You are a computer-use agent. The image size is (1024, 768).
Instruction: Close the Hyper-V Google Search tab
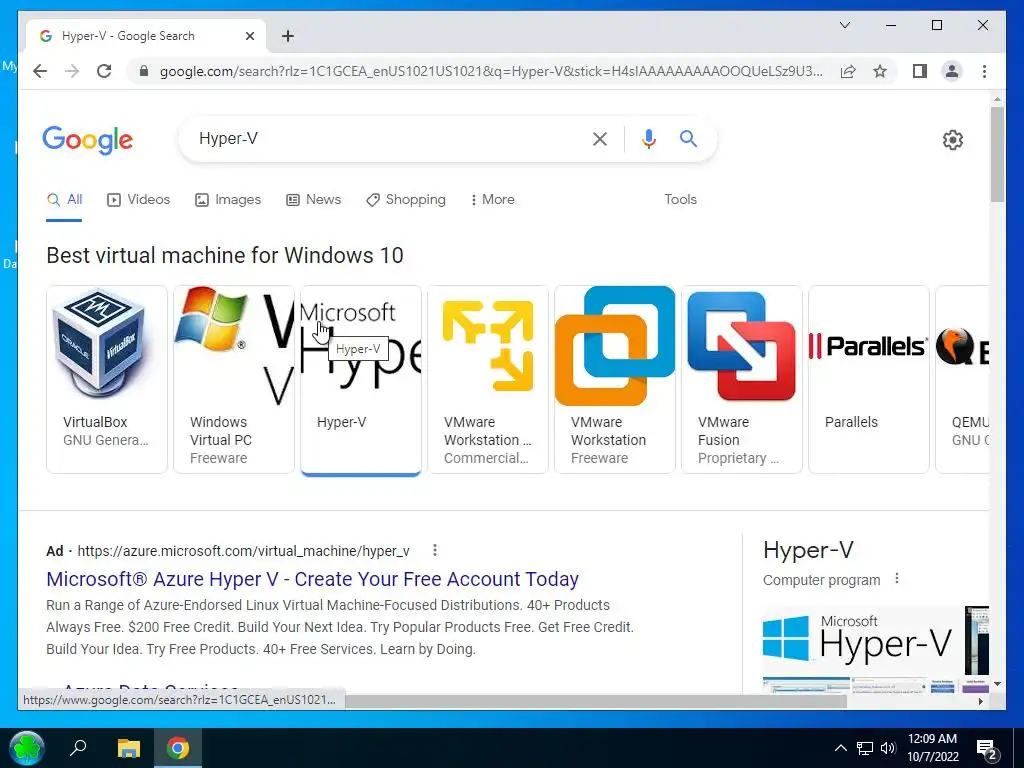249,36
